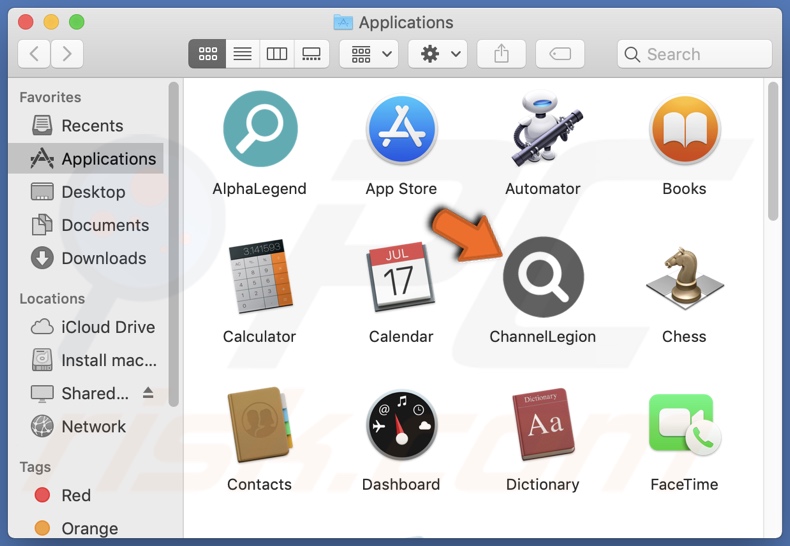Open the Install mac... volume
The image size is (790, 546).
tap(86, 360)
